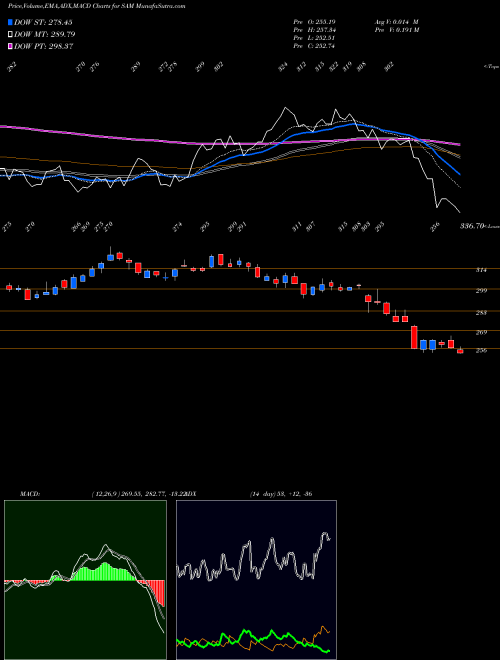This screenshot has width=500, height=660.
Task: Click the Pre V: 0.191 M value
Action: tap(396, 30)
